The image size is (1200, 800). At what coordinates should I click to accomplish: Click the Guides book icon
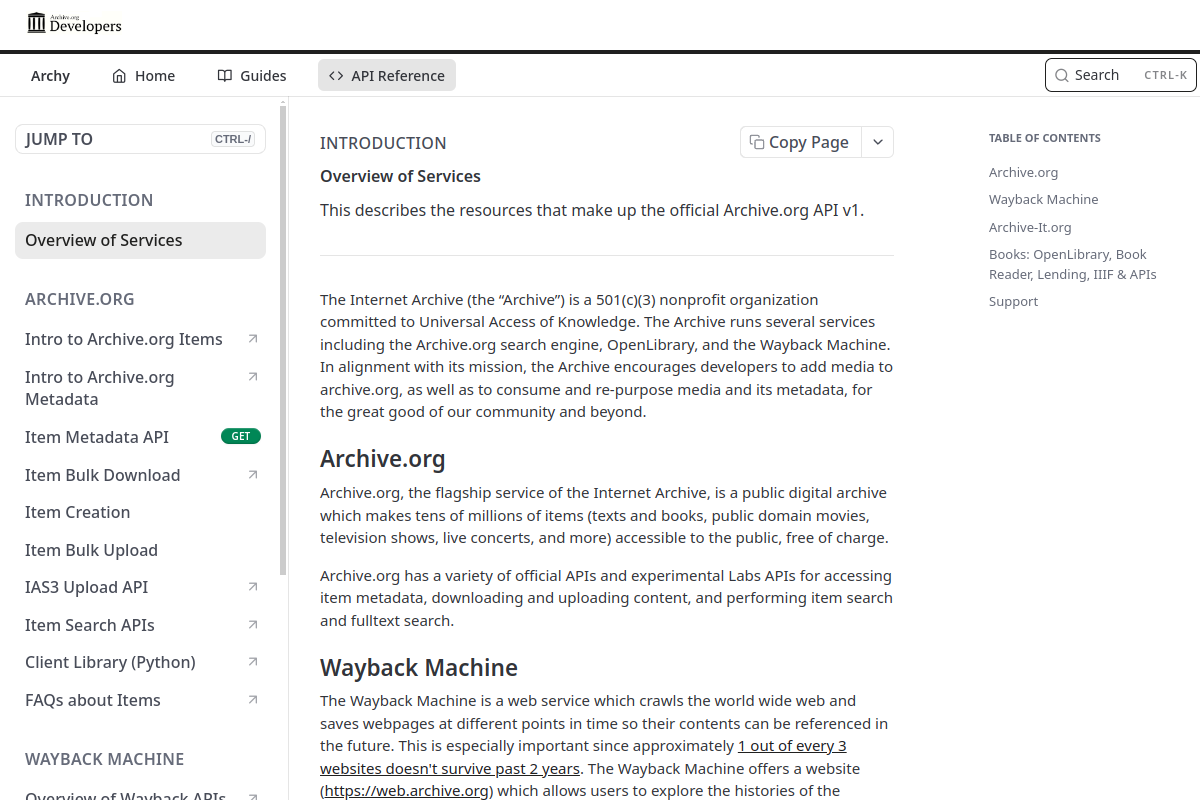coord(225,76)
